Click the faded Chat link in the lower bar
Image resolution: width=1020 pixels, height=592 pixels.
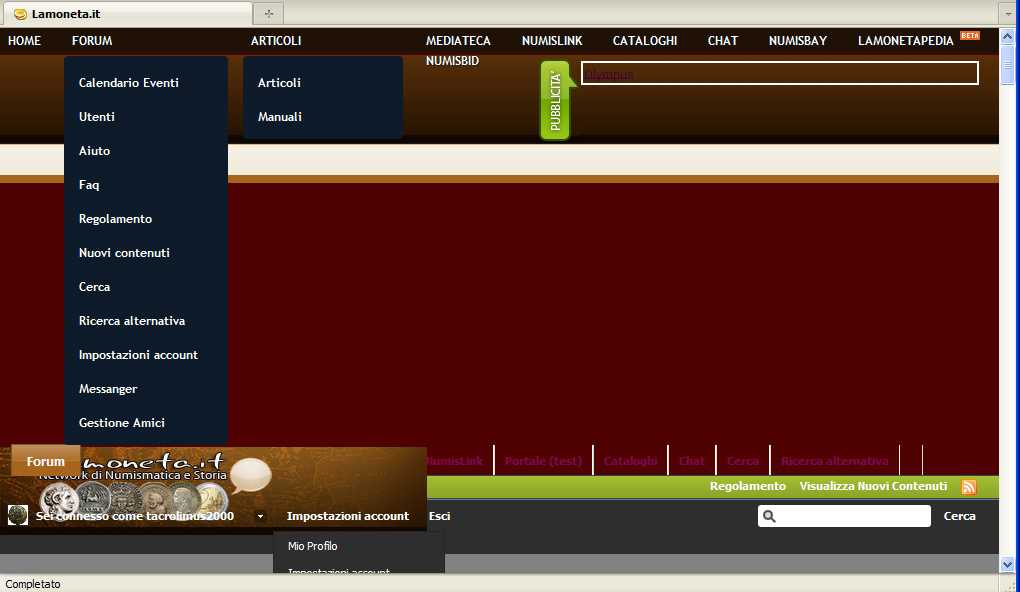tap(691, 461)
